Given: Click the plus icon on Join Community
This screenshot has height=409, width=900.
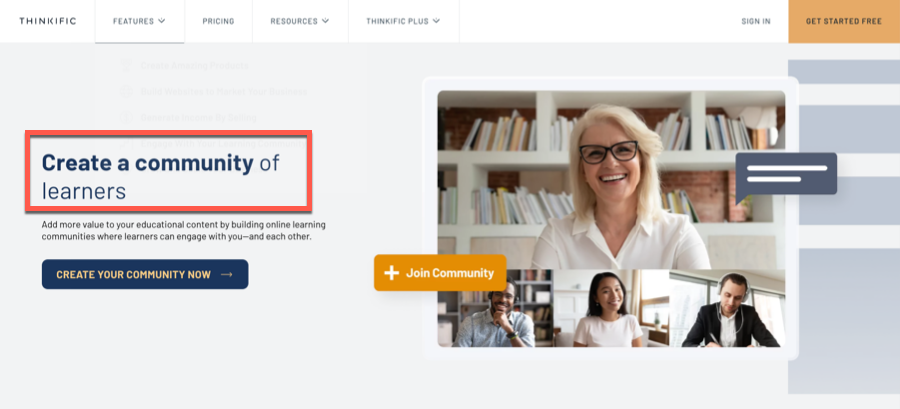Looking at the screenshot, I should click(391, 273).
